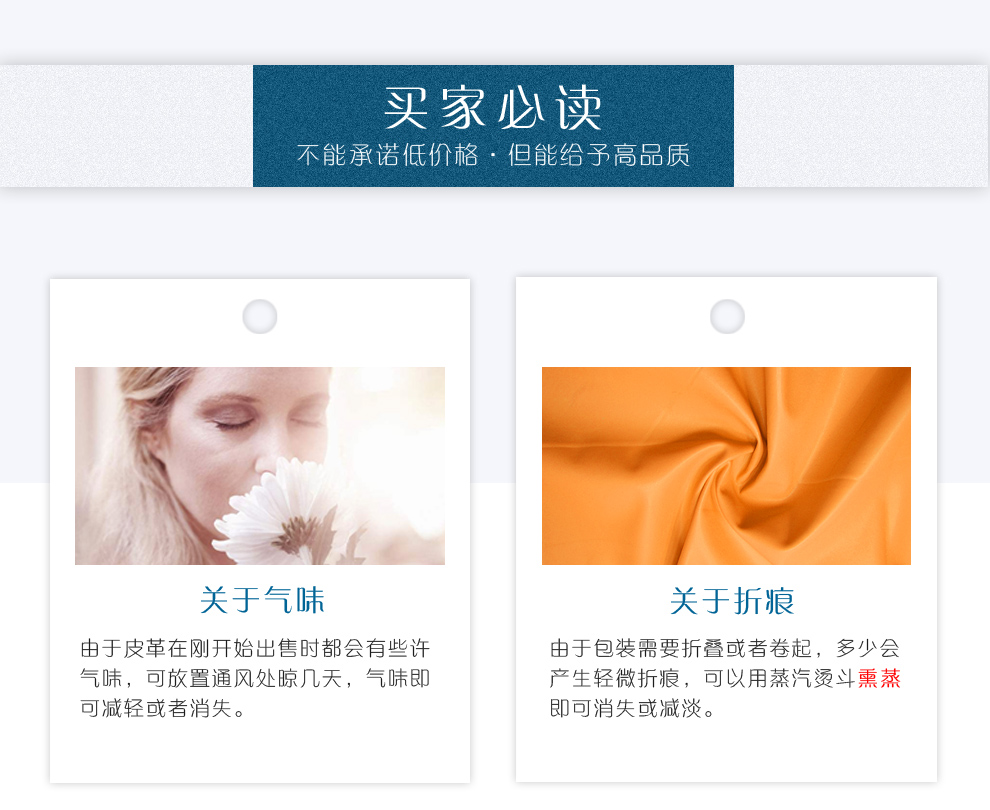This screenshot has height=810, width=990.
Task: Click the text 产生轻微折痕
Action: 614,679
